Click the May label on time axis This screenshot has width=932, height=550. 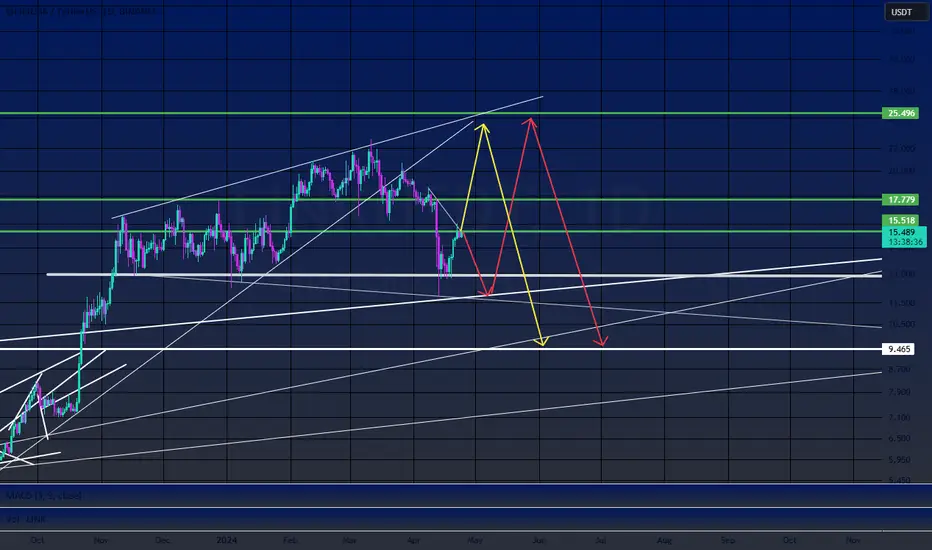pos(475,540)
